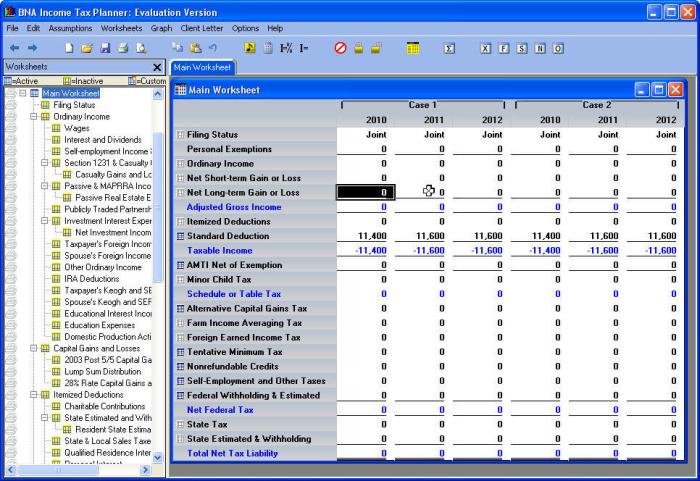Select Wages in the worksheets tree

(x=77, y=128)
